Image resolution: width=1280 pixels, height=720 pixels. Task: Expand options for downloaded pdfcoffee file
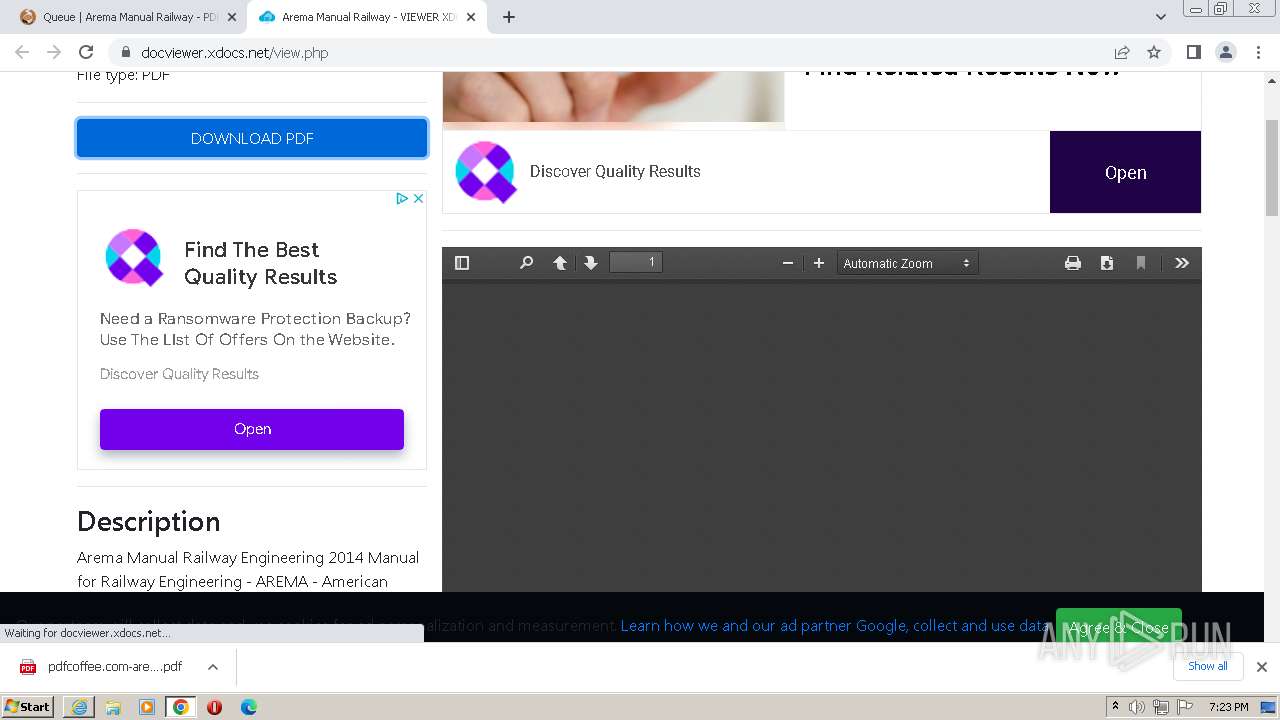tap(213, 667)
